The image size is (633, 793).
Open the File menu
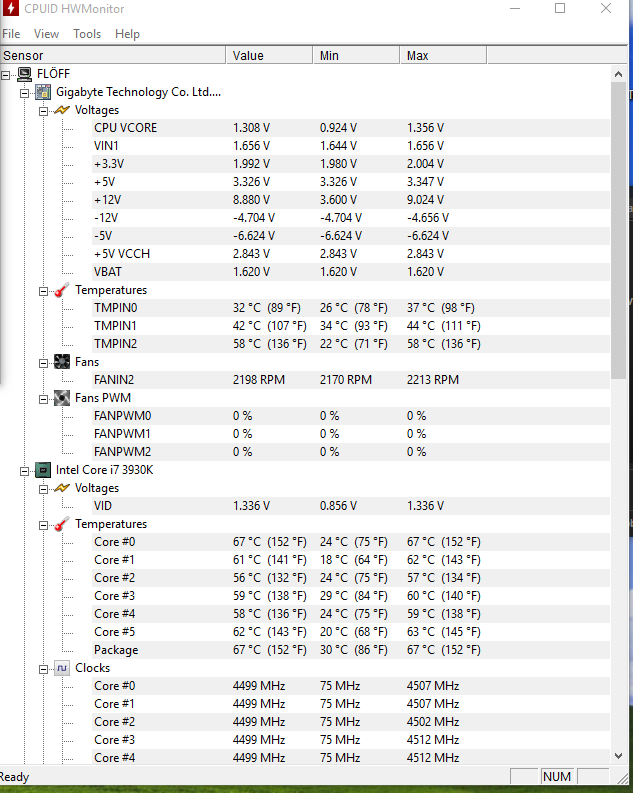tap(11, 34)
